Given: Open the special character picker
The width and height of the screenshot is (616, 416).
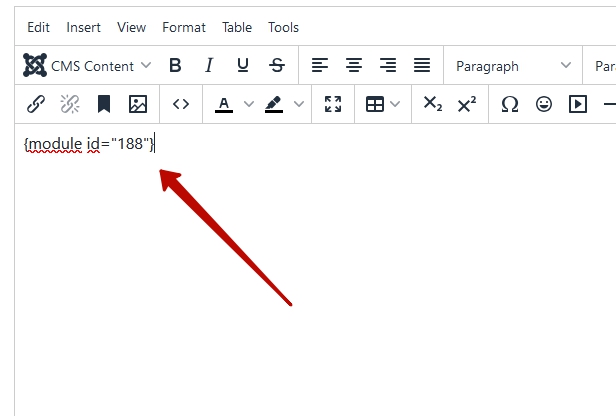Looking at the screenshot, I should click(510, 104).
